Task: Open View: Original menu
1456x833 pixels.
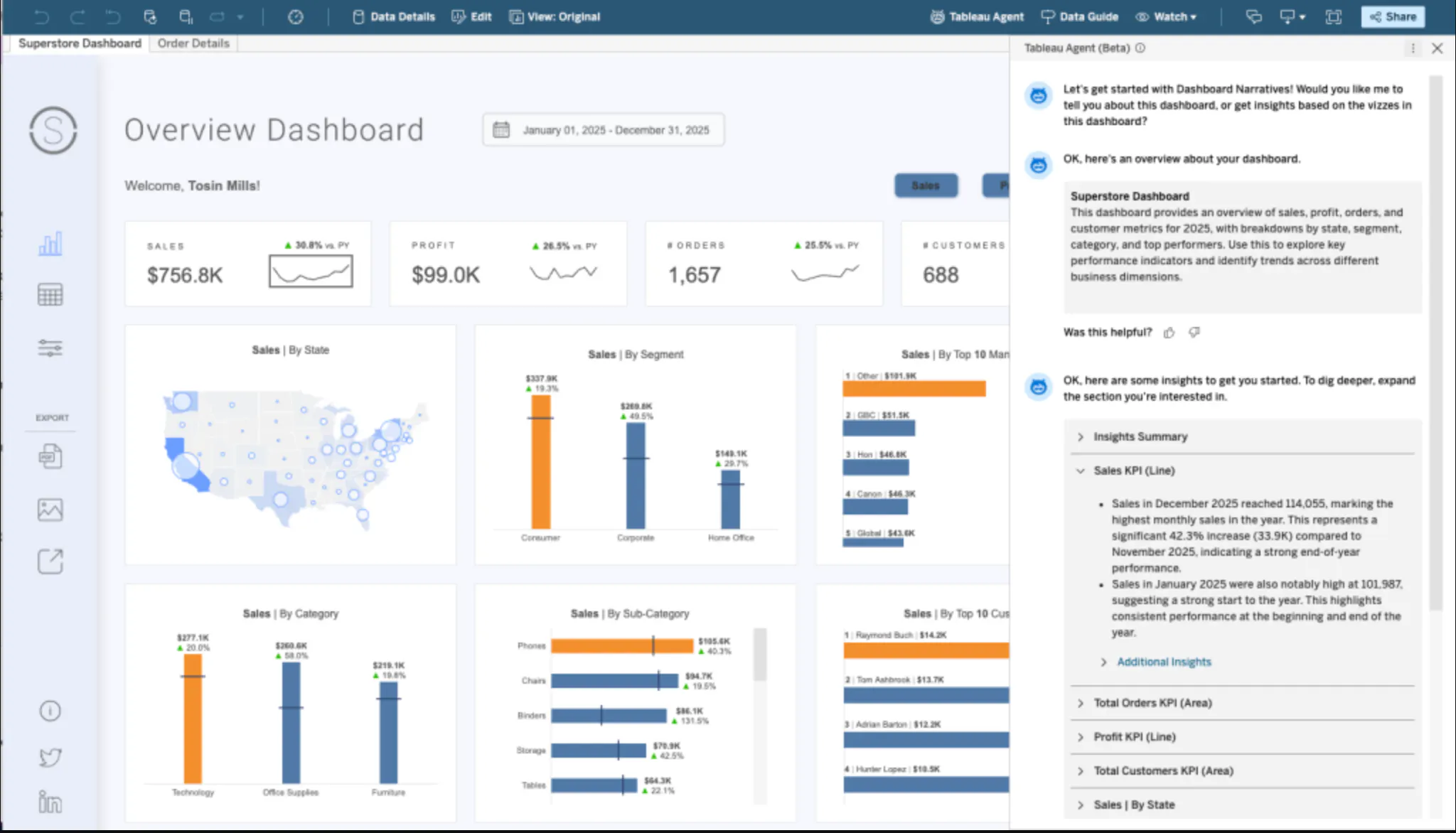Action: [x=555, y=16]
